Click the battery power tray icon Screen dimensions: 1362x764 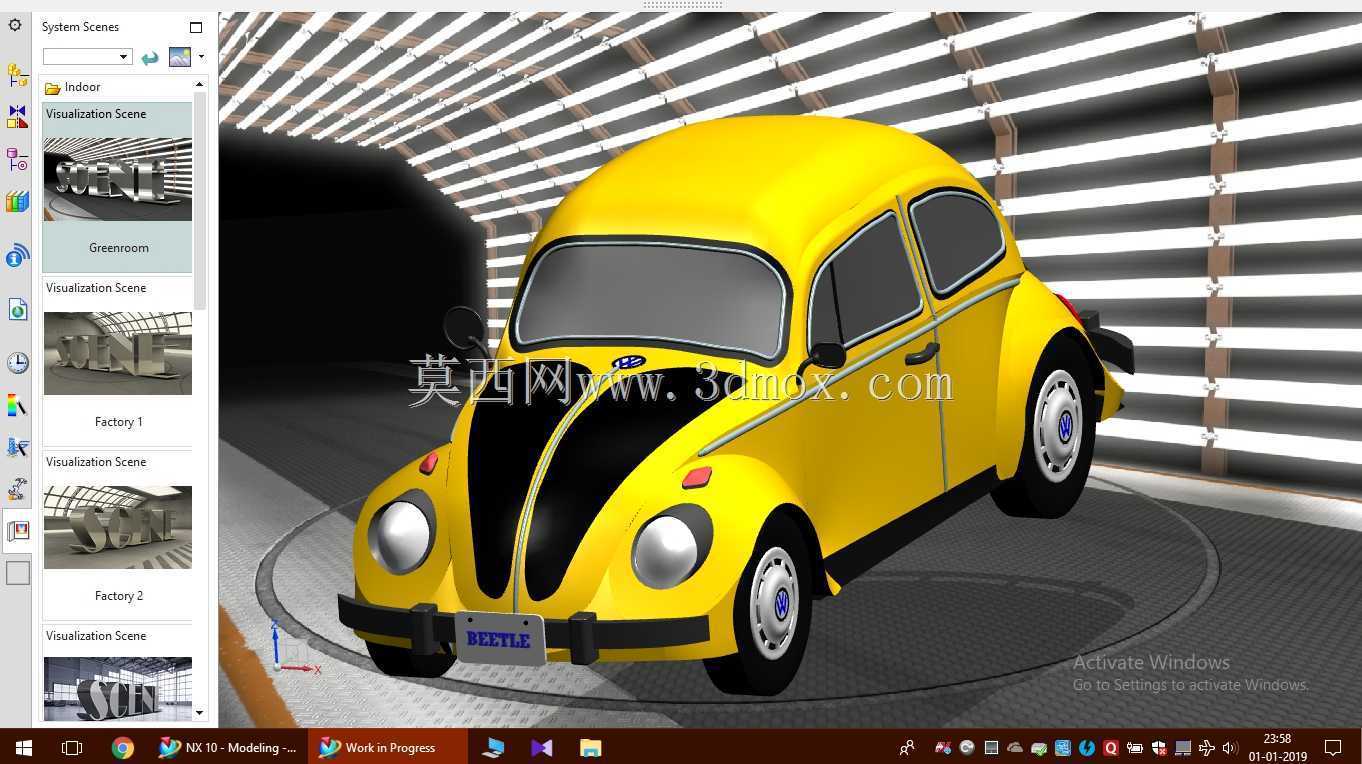(1135, 747)
